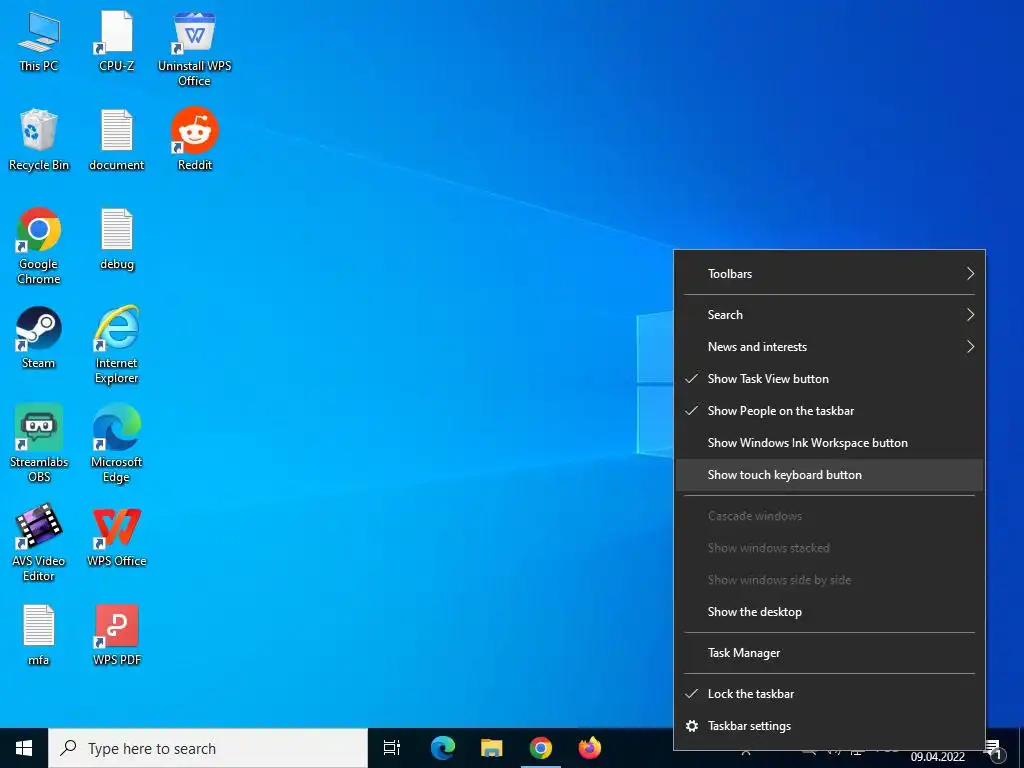The width and height of the screenshot is (1024, 768).
Task: Open the Action Center notifications icon
Action: click(995, 750)
